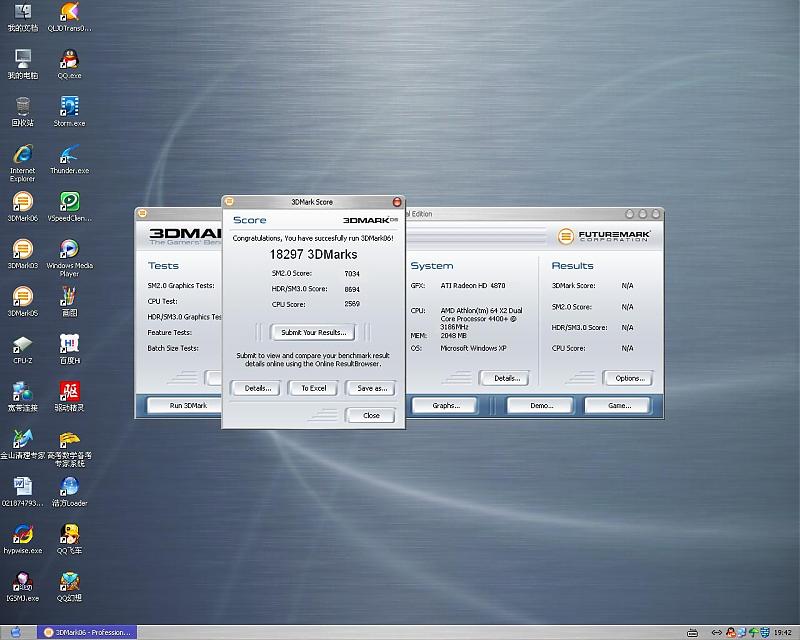The width and height of the screenshot is (800, 640).
Task: Click the blue shield tray icon
Action: [x=765, y=633]
